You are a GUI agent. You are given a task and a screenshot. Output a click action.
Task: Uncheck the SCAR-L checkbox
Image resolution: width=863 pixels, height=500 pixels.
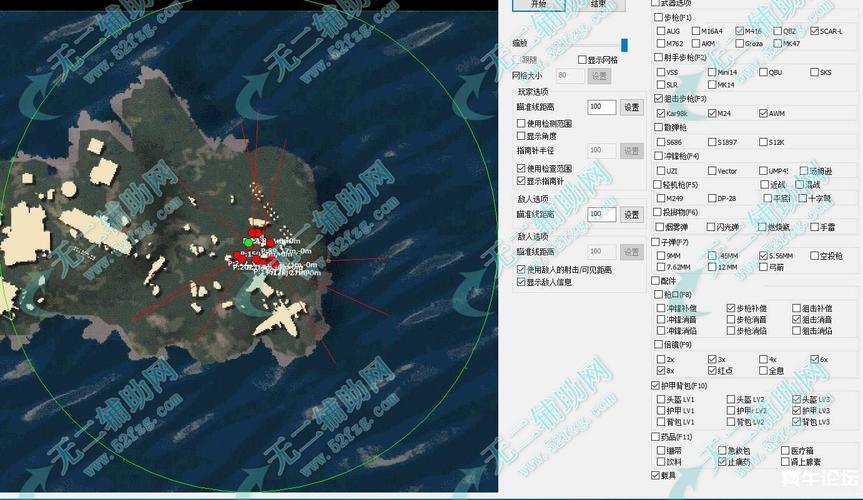coord(815,31)
